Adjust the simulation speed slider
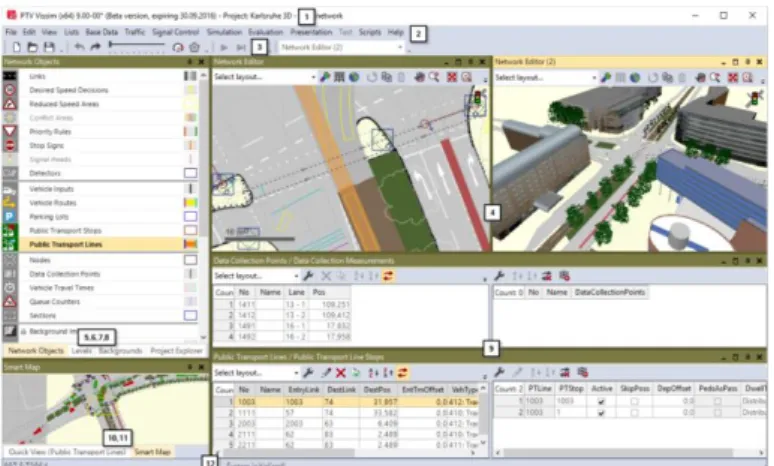Screen dimensions: 774x466 pos(137,45)
